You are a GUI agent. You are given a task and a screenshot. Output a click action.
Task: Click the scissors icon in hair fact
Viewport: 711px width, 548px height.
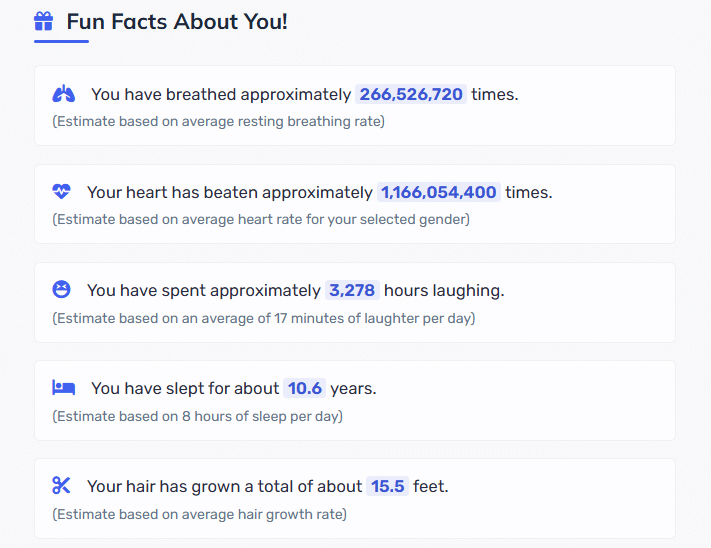click(61, 485)
